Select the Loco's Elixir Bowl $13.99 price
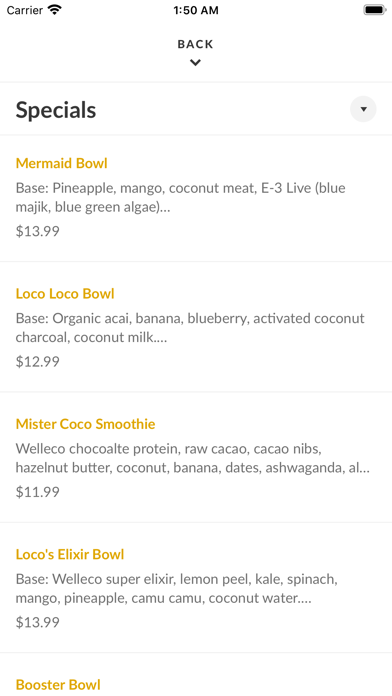The width and height of the screenshot is (392, 696). [x=38, y=623]
